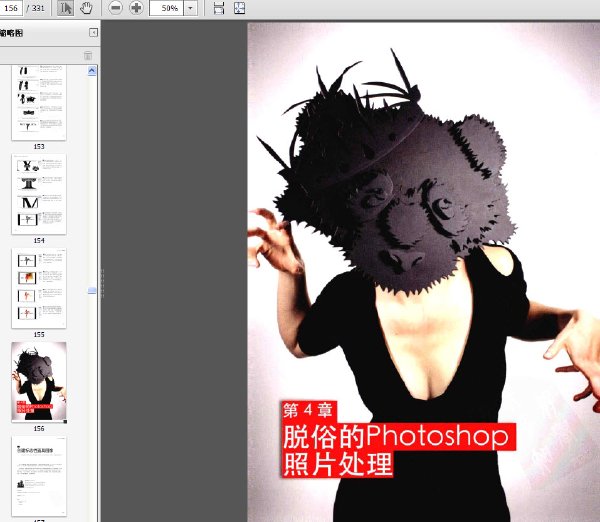
Task: Open page 155 thumbnail
Action: coord(39,288)
